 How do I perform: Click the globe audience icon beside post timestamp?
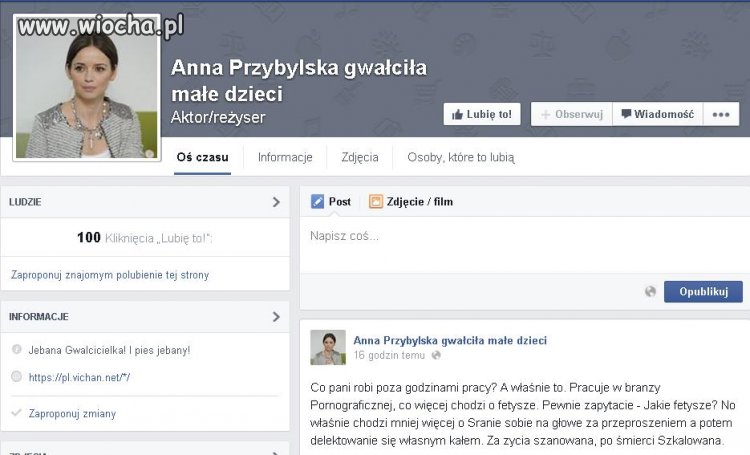[436, 355]
